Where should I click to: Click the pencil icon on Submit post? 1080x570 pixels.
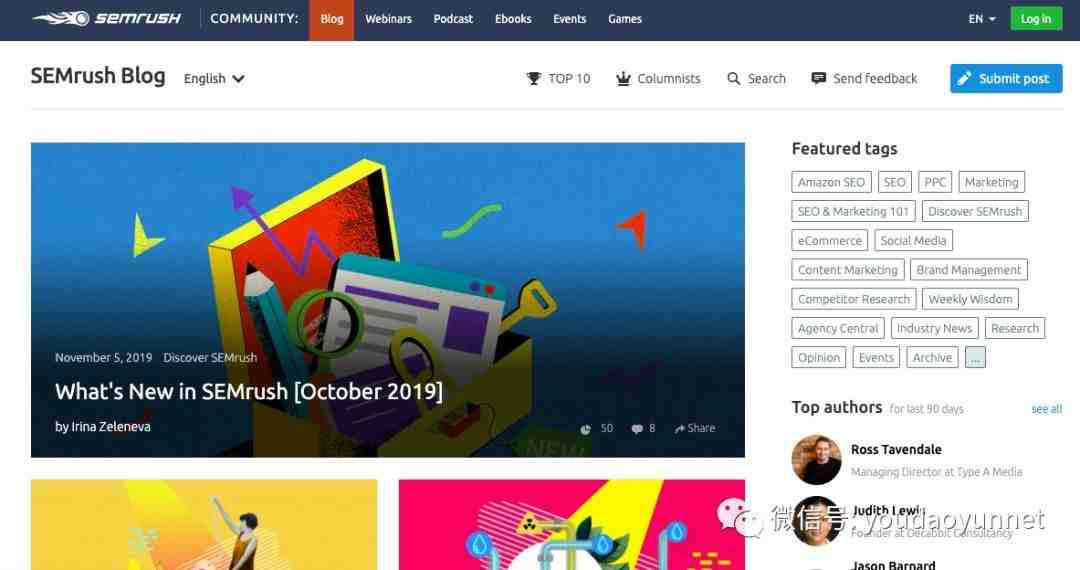coord(964,78)
